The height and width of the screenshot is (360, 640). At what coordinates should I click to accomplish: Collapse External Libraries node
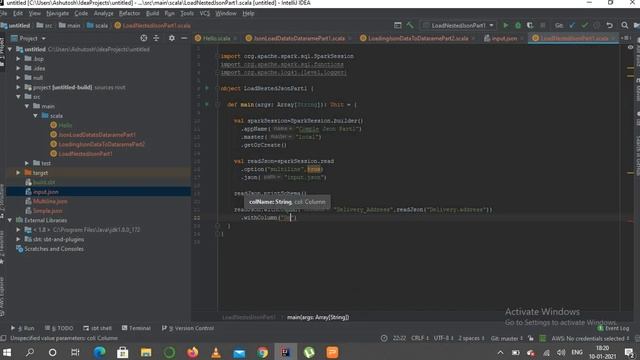[x=10, y=220]
